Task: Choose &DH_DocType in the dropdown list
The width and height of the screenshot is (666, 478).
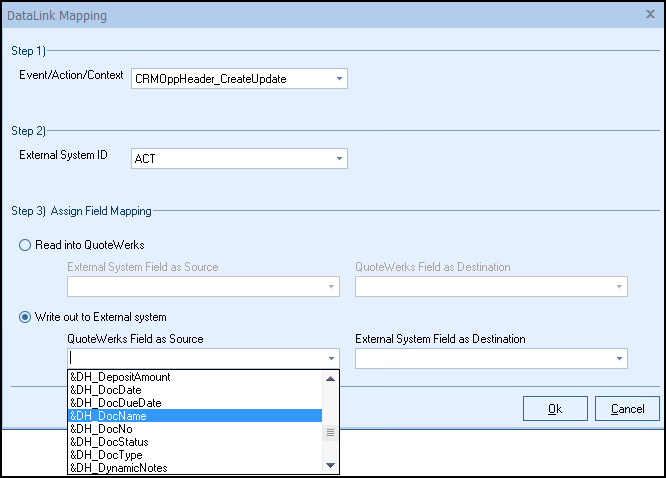Action: [106, 455]
